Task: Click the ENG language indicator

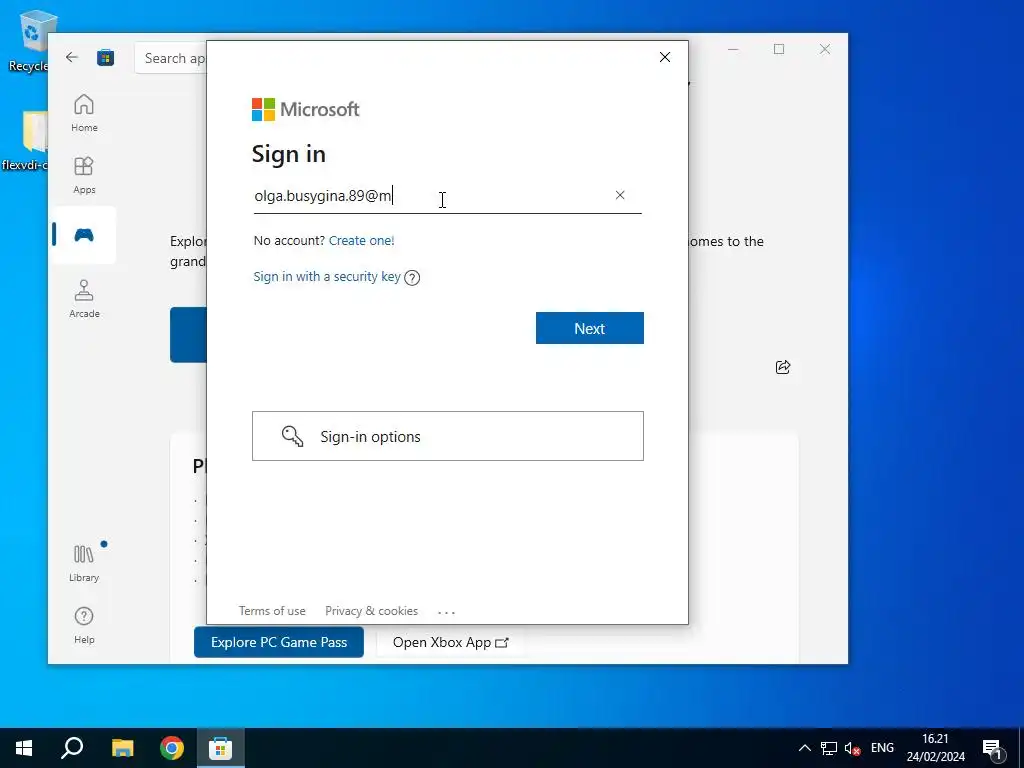Action: click(882, 748)
